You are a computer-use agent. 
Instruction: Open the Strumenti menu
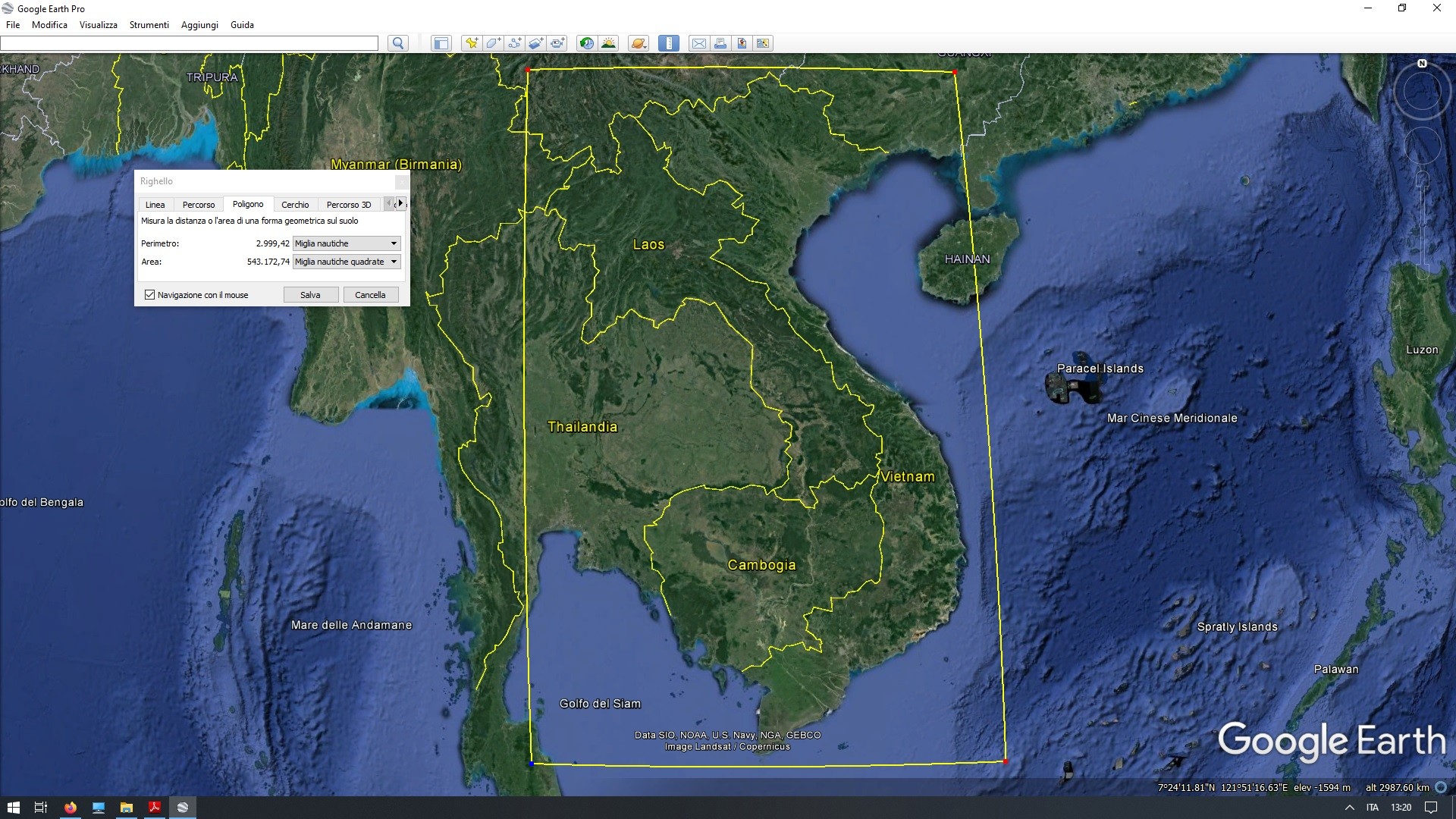tap(149, 25)
